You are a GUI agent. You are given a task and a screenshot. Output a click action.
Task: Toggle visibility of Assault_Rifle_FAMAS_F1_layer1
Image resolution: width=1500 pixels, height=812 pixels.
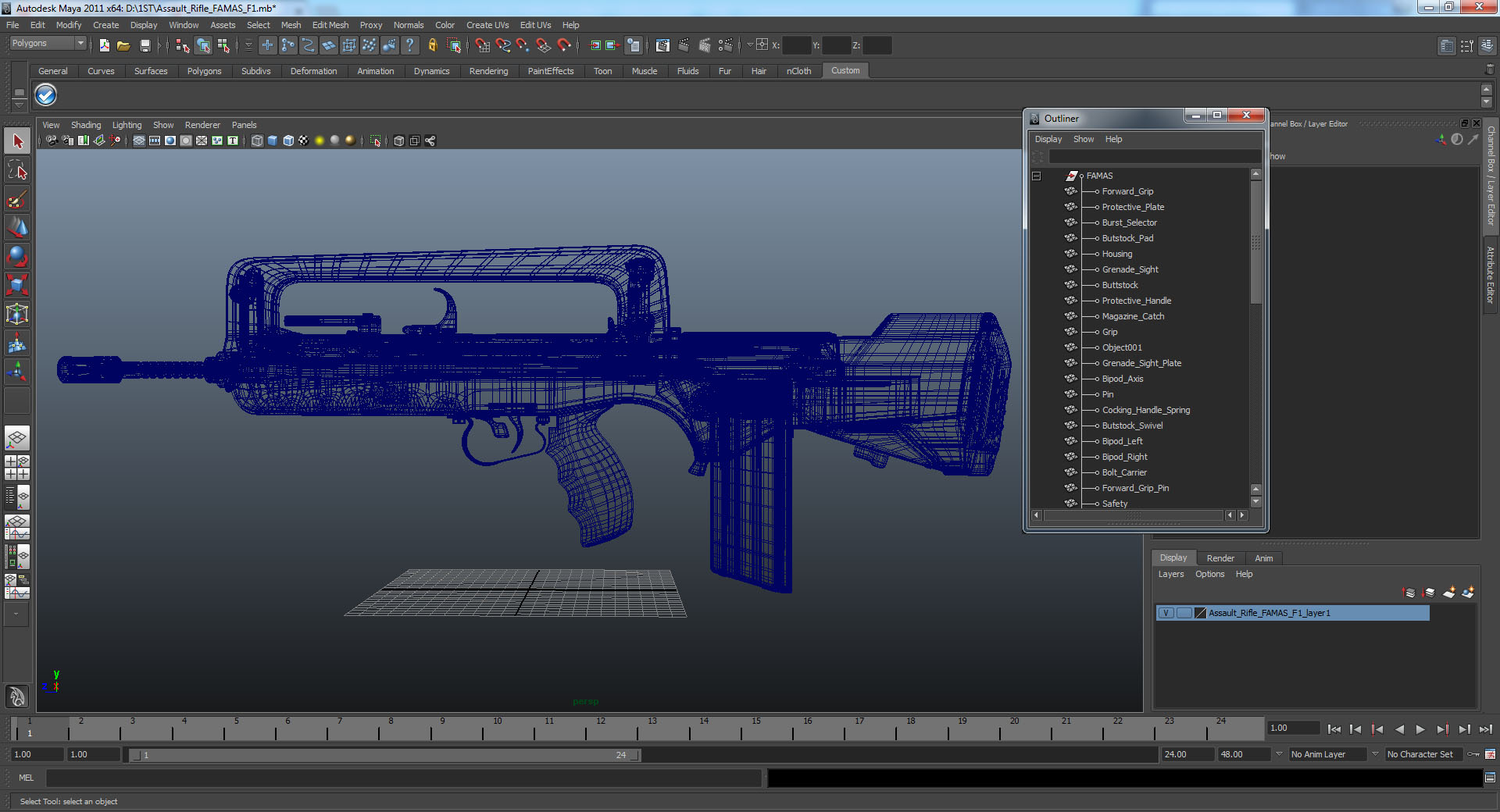pos(1166,613)
